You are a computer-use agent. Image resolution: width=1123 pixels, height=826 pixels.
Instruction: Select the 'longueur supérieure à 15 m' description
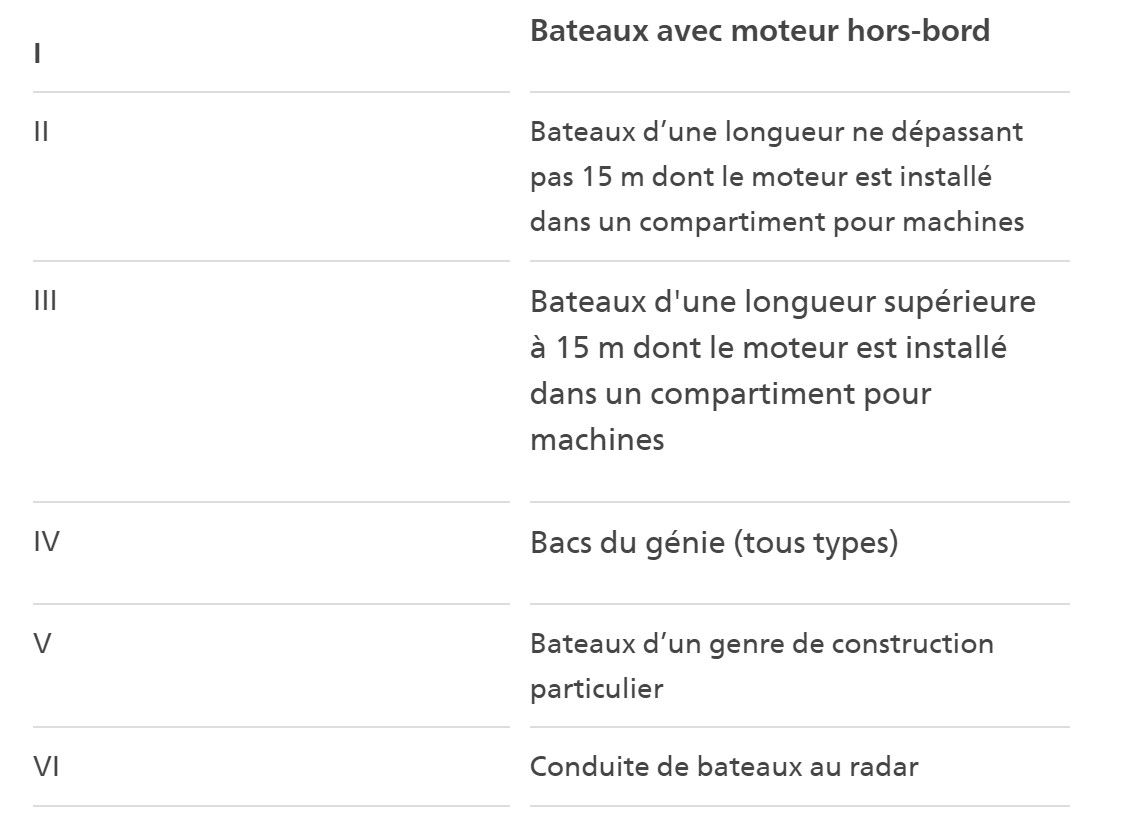[x=782, y=370]
